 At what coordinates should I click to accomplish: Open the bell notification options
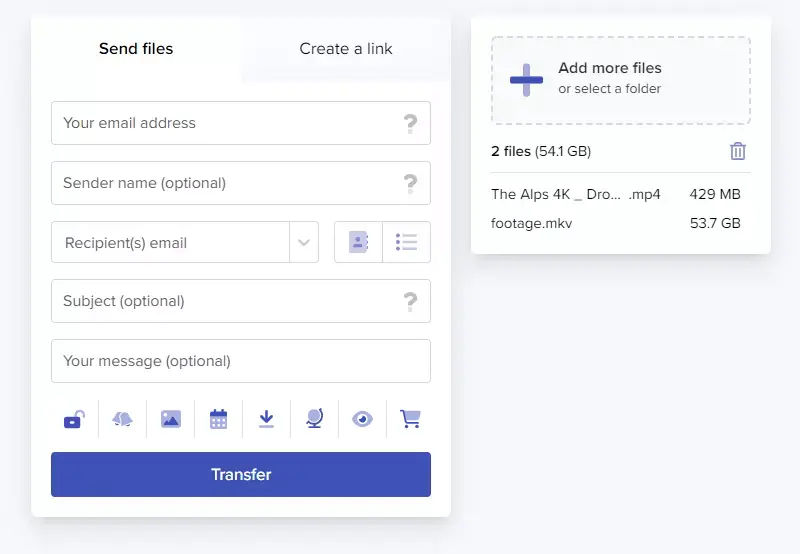(122, 419)
